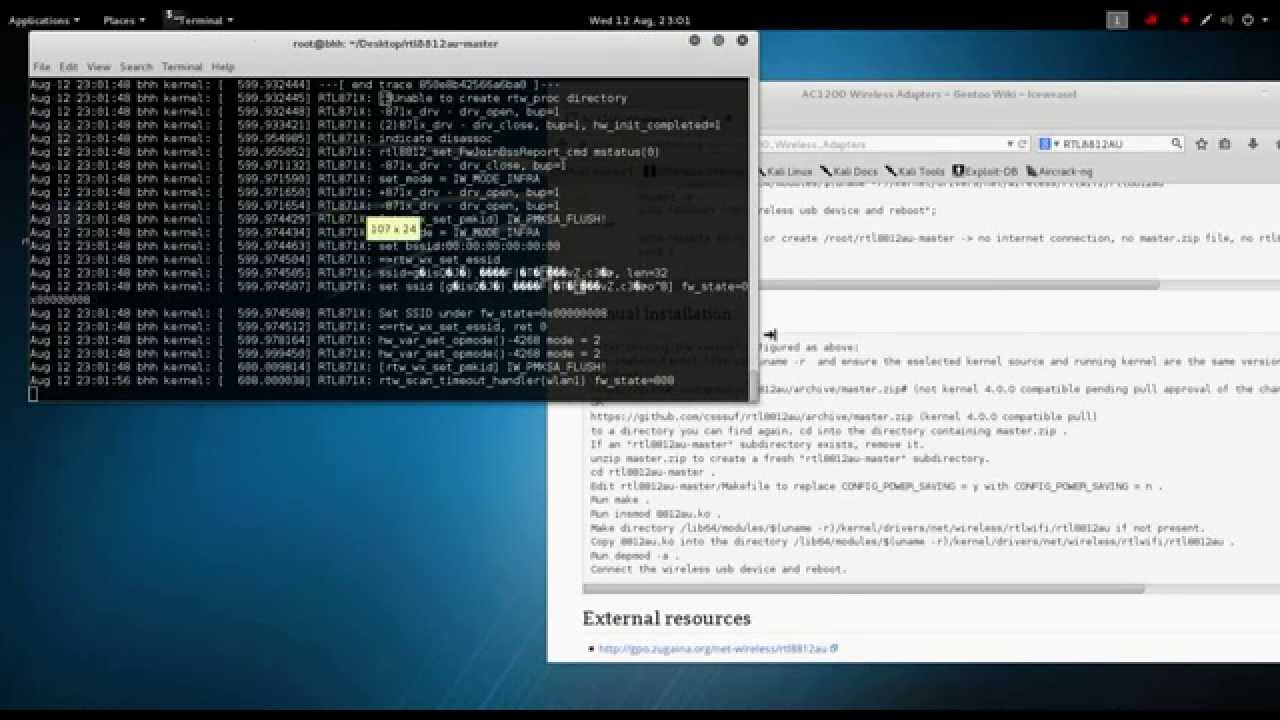Click the 'Run make .' instruction line

[x=620, y=499]
